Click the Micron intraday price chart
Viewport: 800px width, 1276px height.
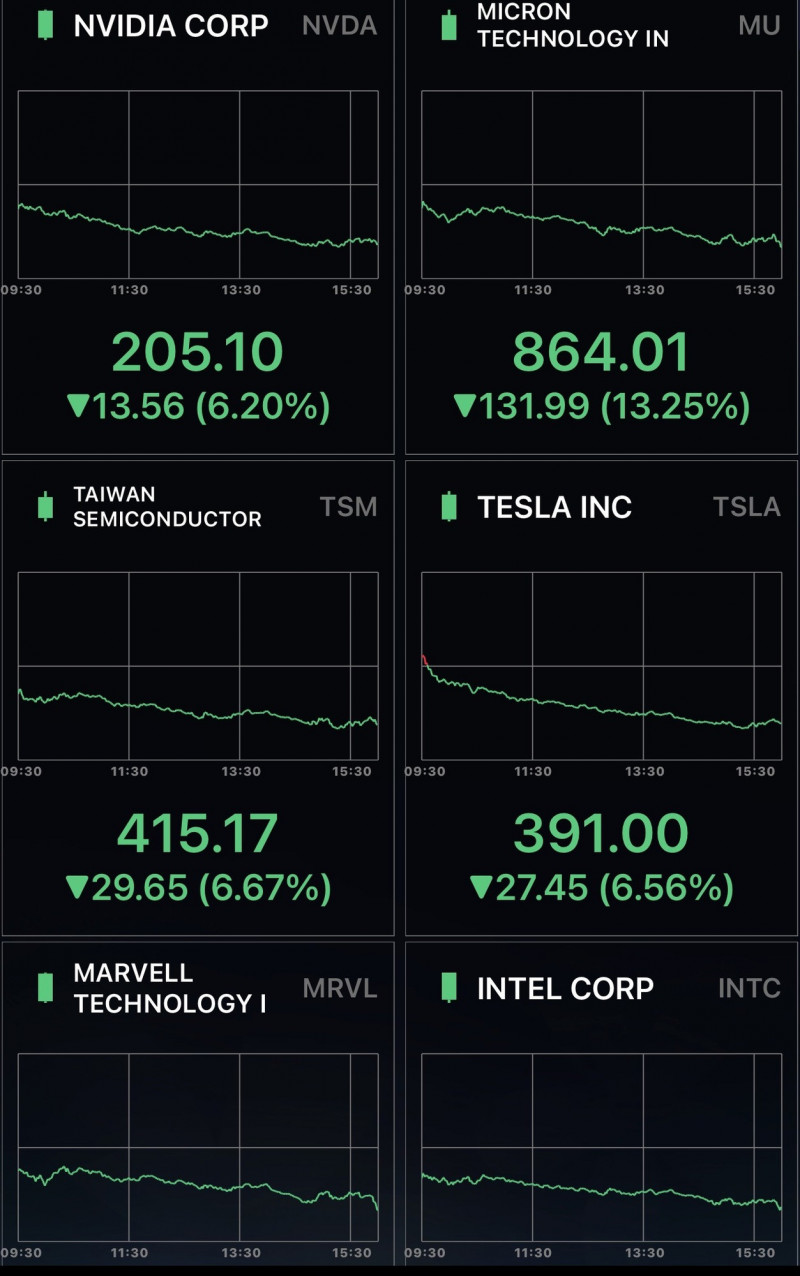click(602, 185)
